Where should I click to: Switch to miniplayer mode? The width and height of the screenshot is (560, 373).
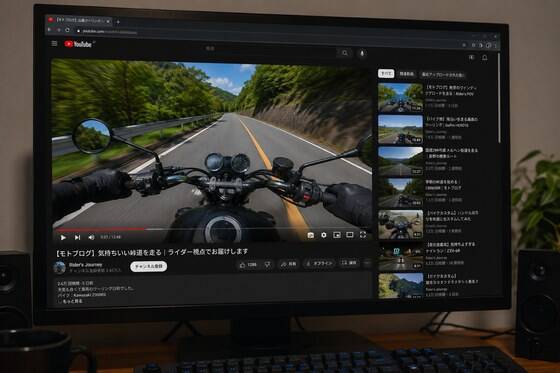[x=336, y=235]
